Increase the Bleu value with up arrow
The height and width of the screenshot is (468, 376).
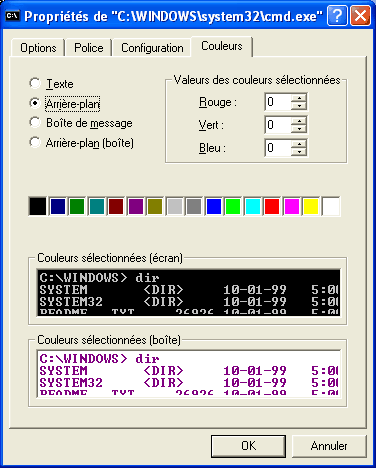pyautogui.click(x=299, y=144)
